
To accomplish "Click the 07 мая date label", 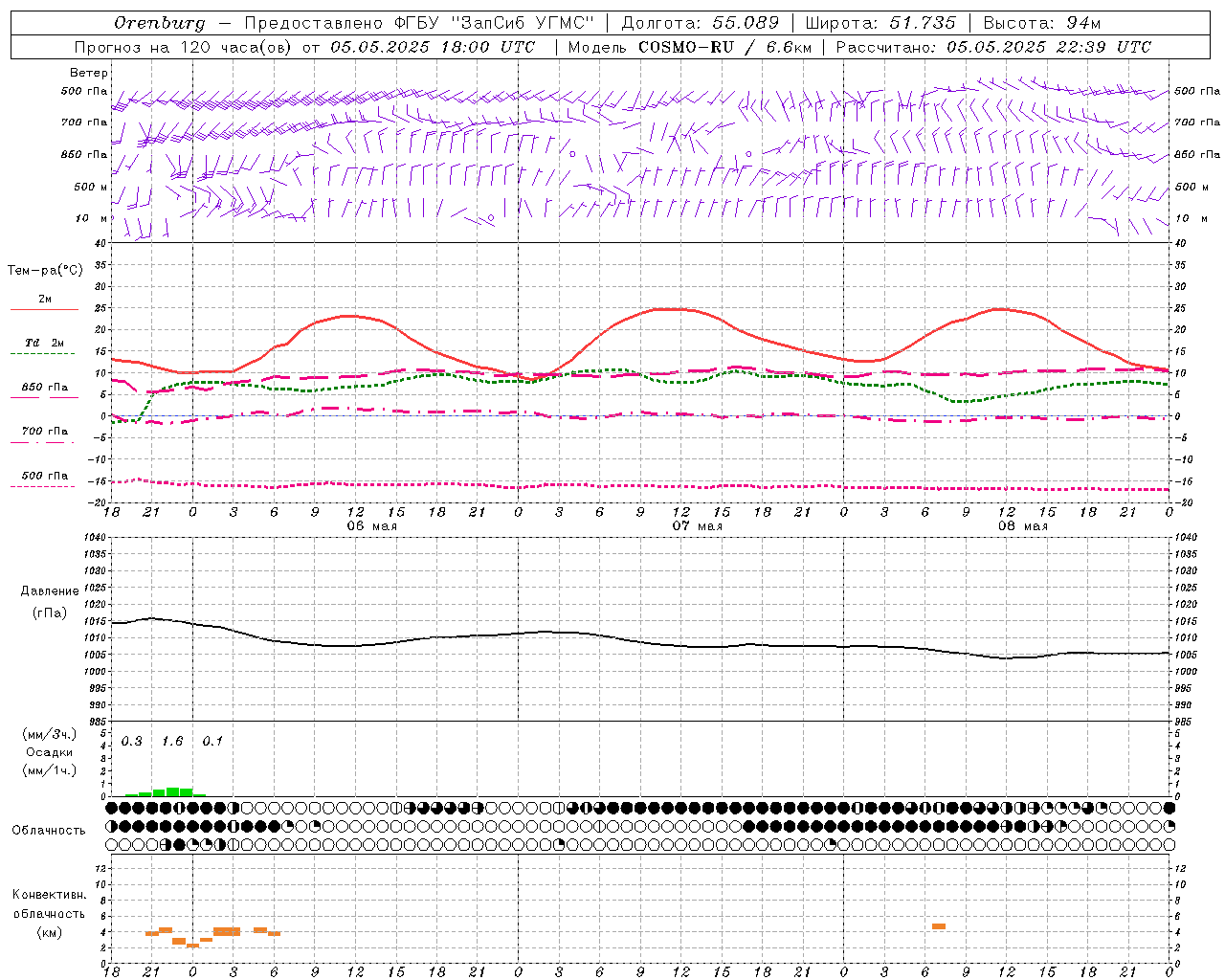I will coord(697,526).
